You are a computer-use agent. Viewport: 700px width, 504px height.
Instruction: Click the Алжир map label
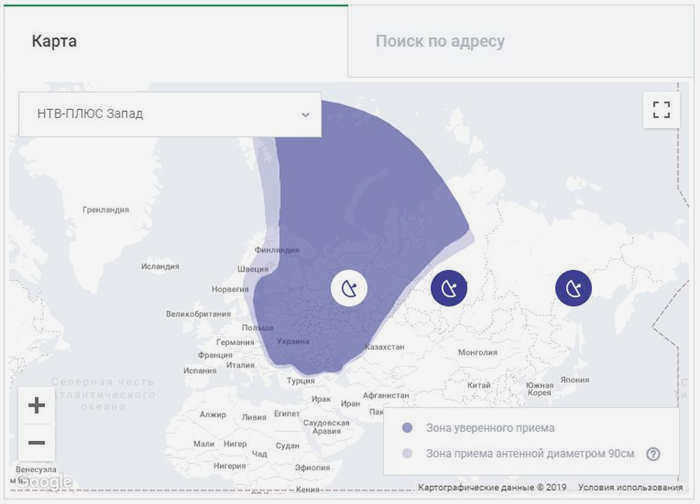[x=213, y=415]
